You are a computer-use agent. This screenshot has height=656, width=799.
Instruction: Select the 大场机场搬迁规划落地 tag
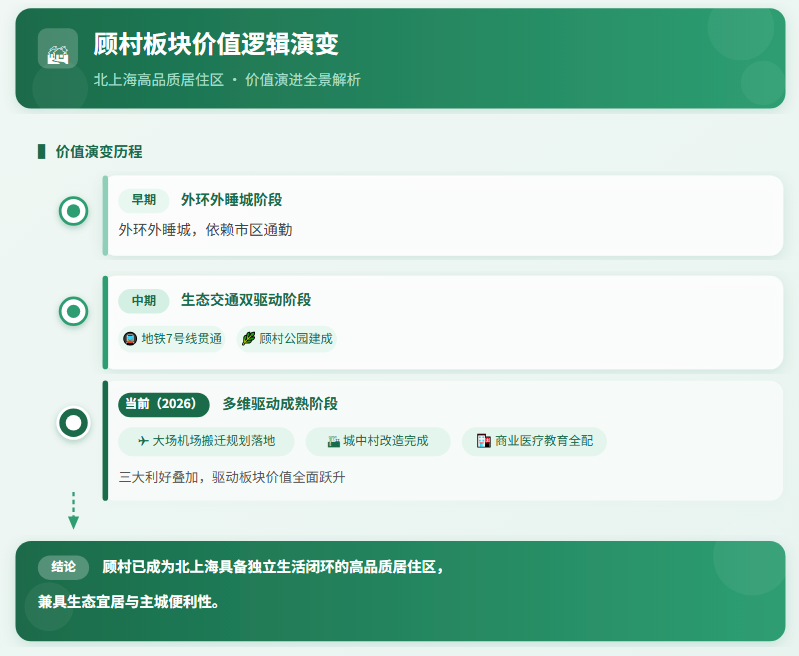click(x=206, y=441)
